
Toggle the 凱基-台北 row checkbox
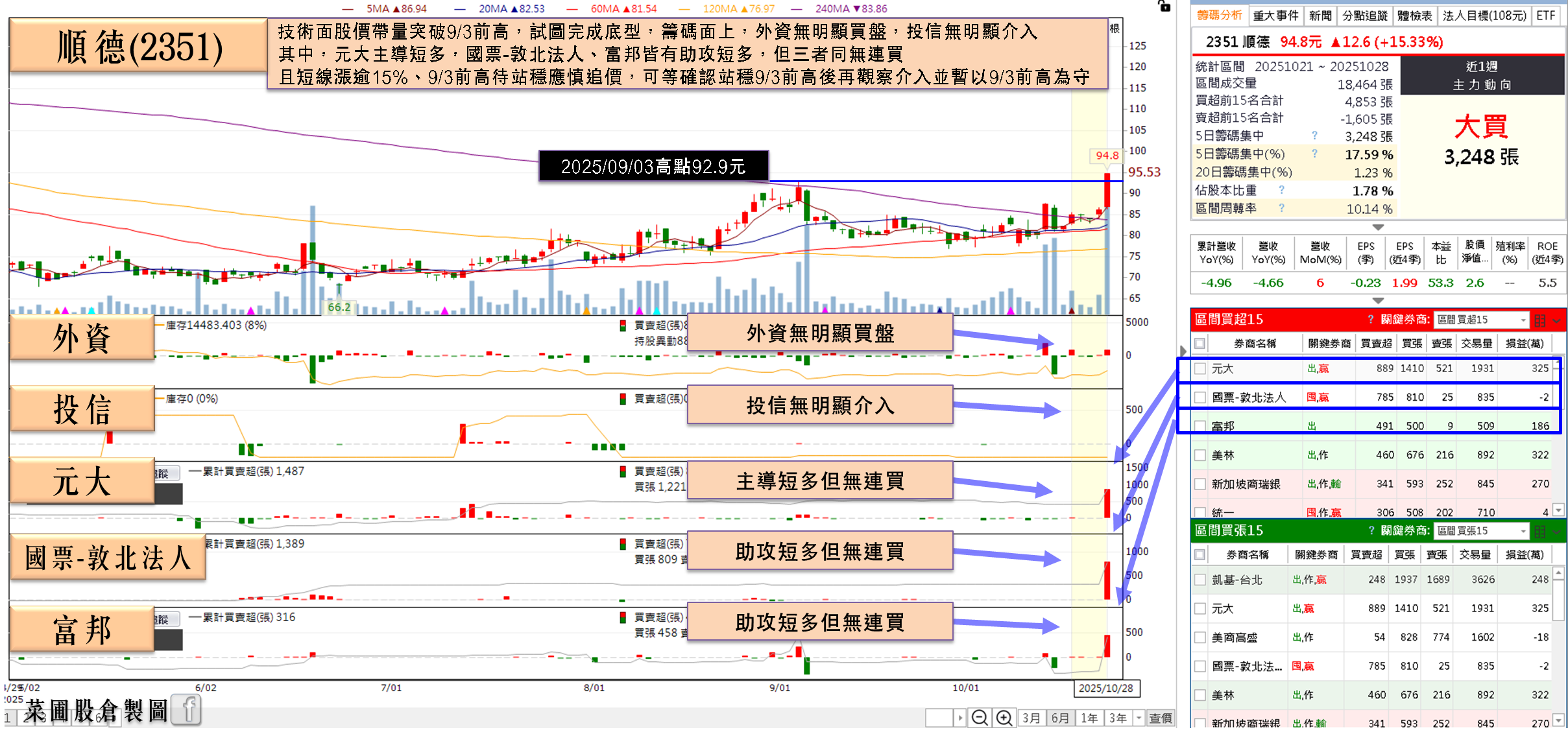coord(1200,580)
